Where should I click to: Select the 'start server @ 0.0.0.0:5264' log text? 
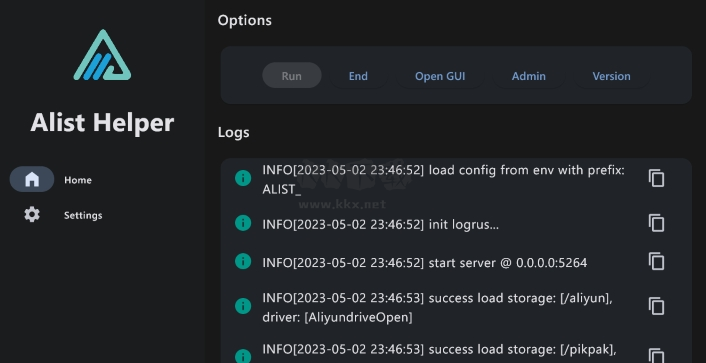[x=507, y=263]
